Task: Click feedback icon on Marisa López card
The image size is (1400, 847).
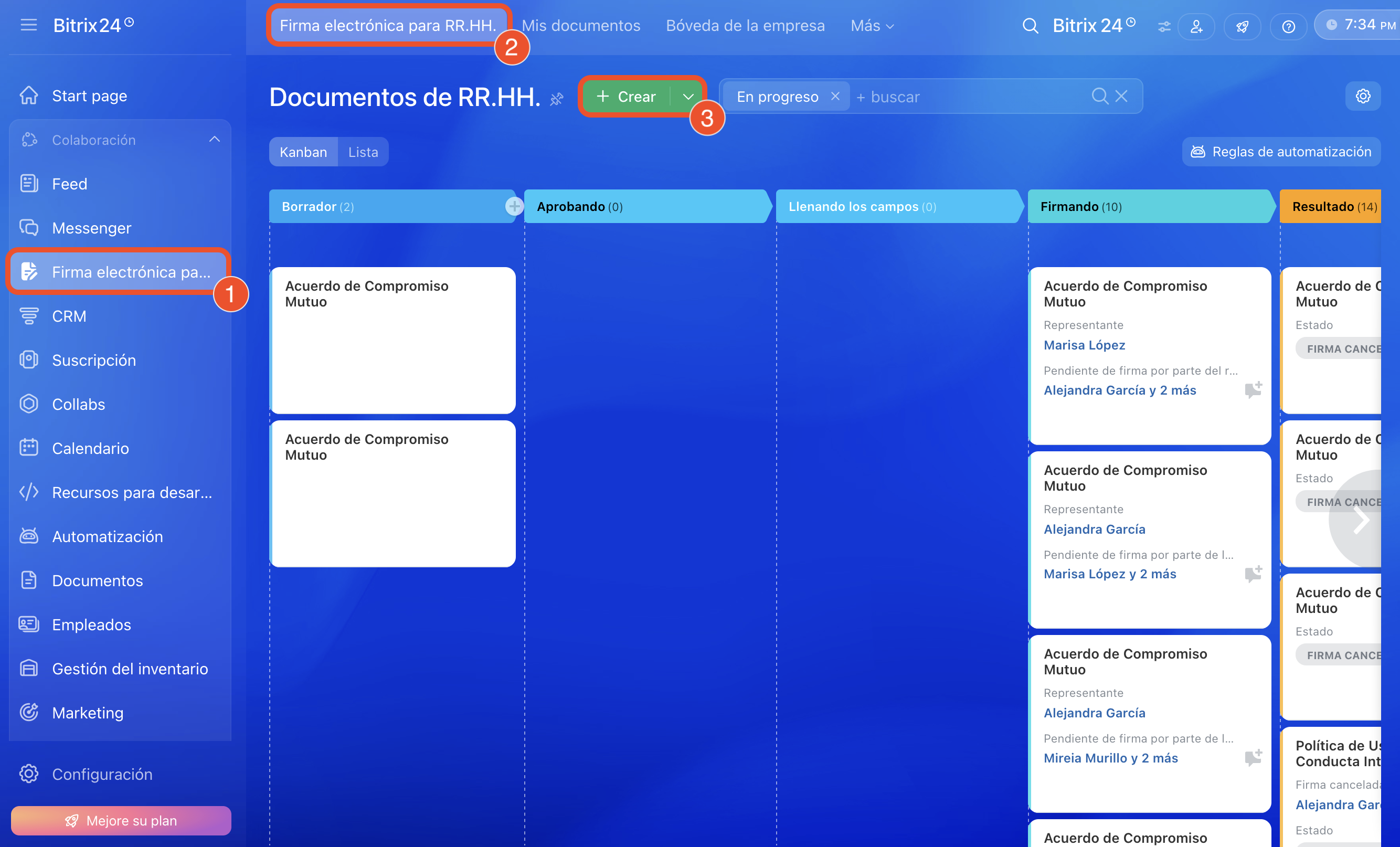Action: [x=1253, y=390]
